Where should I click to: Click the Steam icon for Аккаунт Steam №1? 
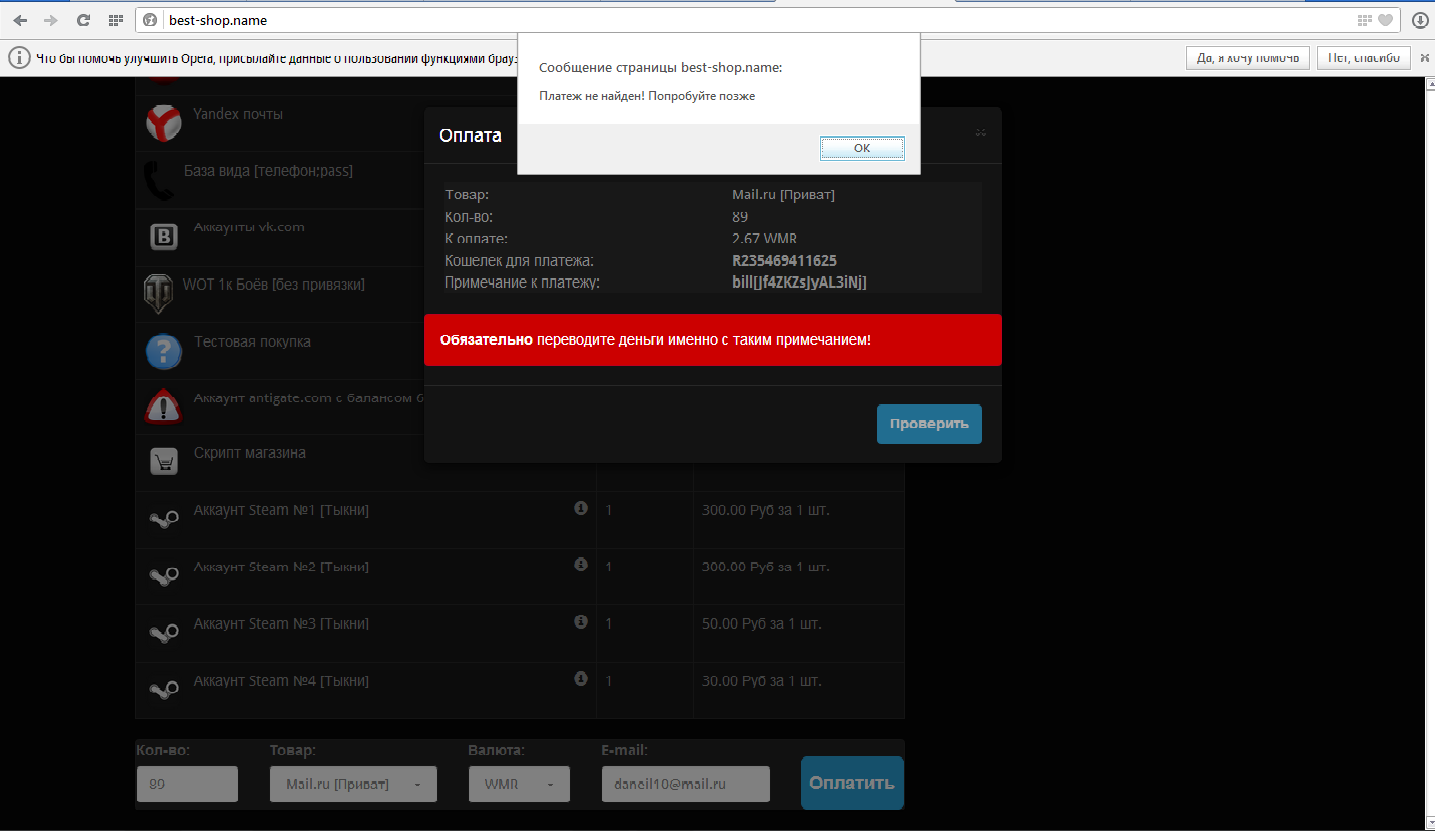click(x=164, y=520)
